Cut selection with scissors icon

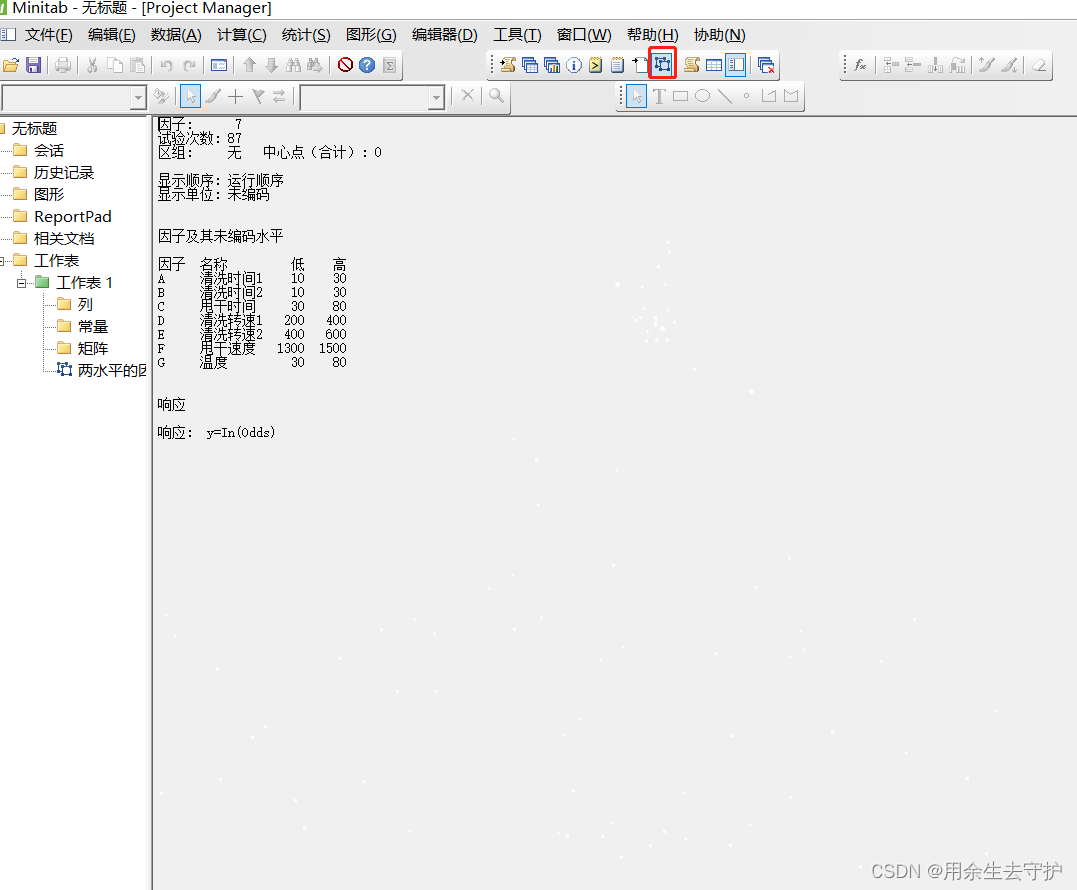(92, 65)
